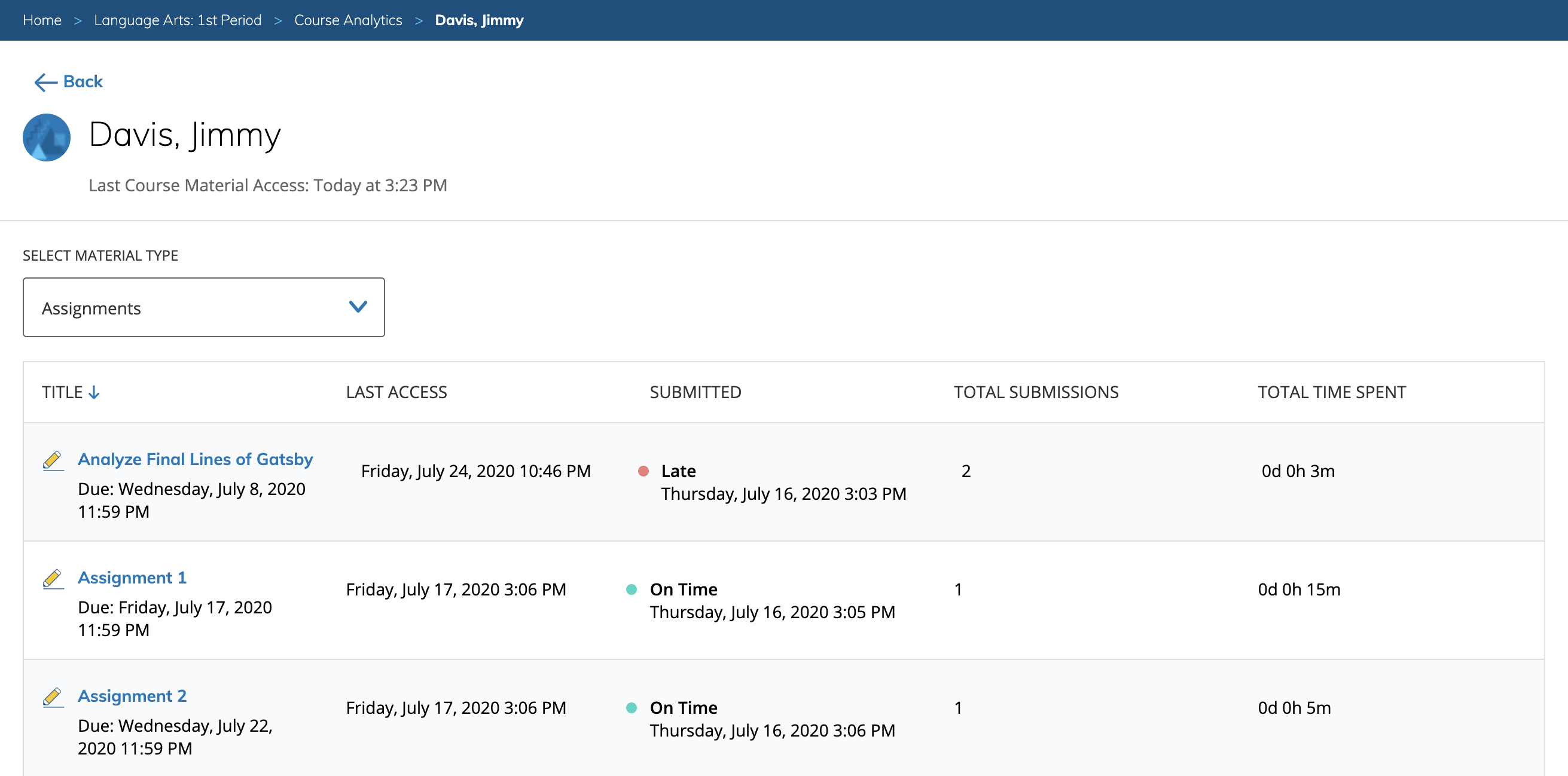Open Analyze Final Lines of Gatsby link
Viewport: 1568px width, 776px height.
[196, 459]
